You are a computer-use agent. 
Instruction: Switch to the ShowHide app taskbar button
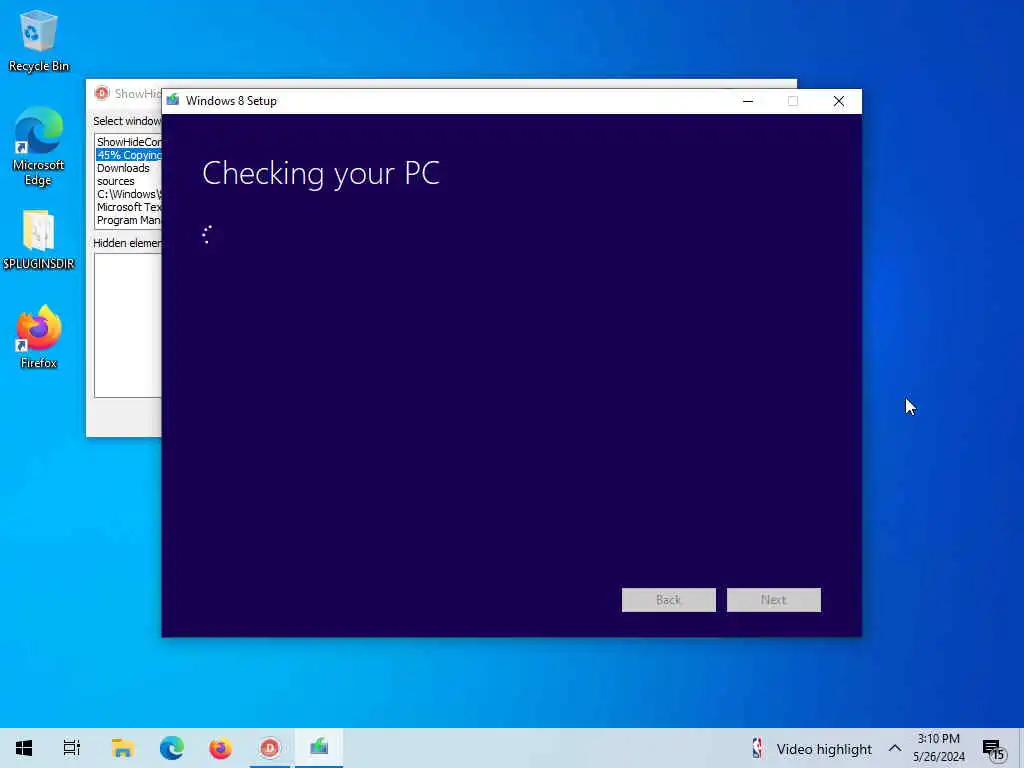pos(270,748)
